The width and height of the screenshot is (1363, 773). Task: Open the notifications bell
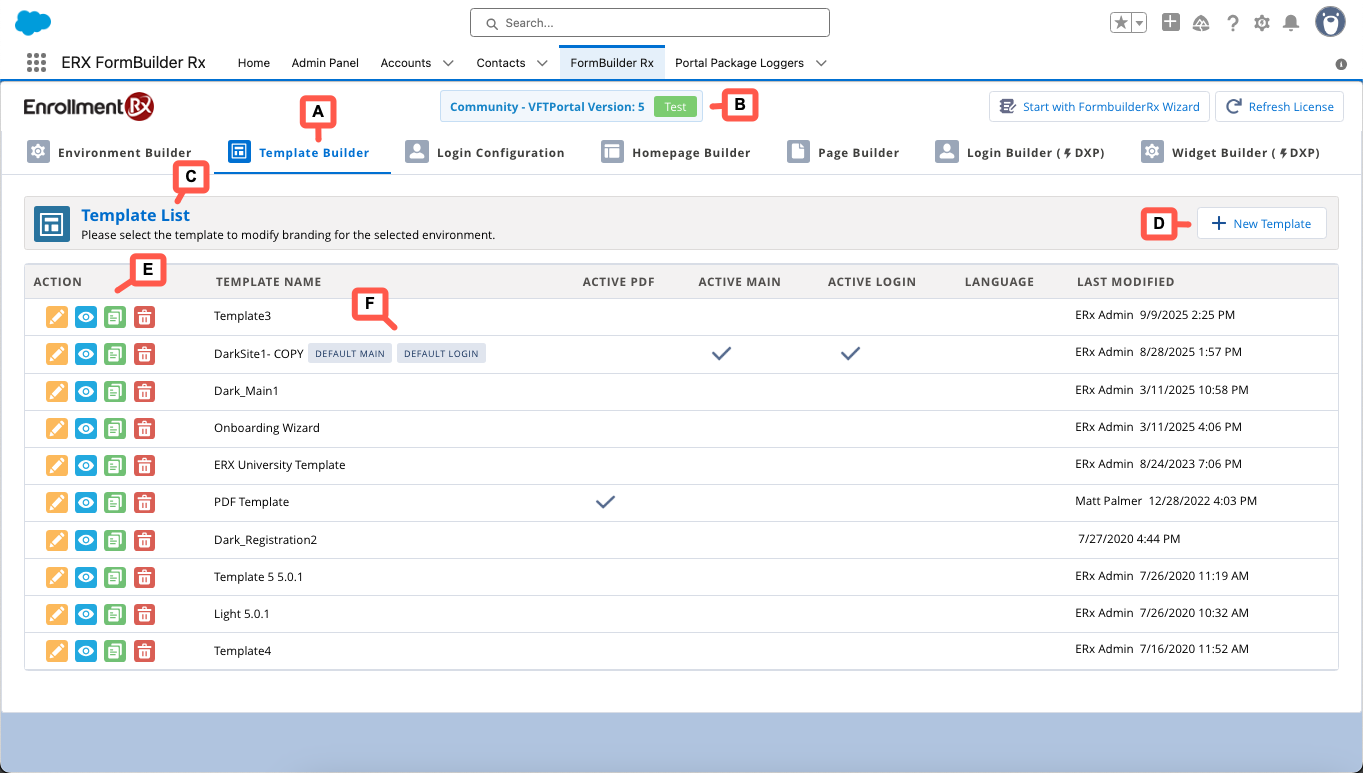(1291, 23)
